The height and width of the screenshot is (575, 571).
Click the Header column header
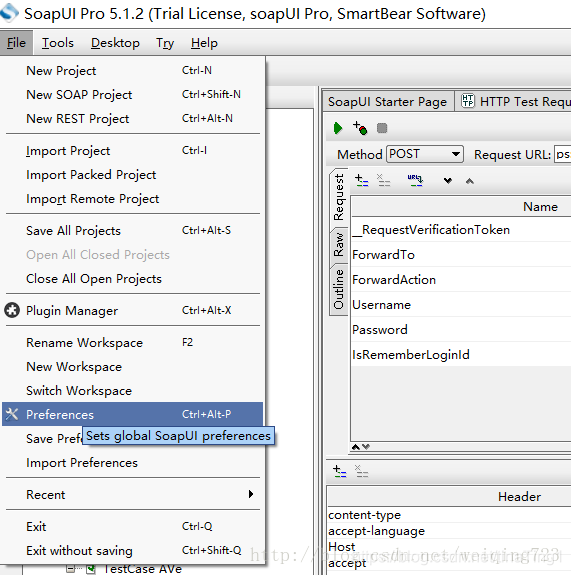point(449,497)
